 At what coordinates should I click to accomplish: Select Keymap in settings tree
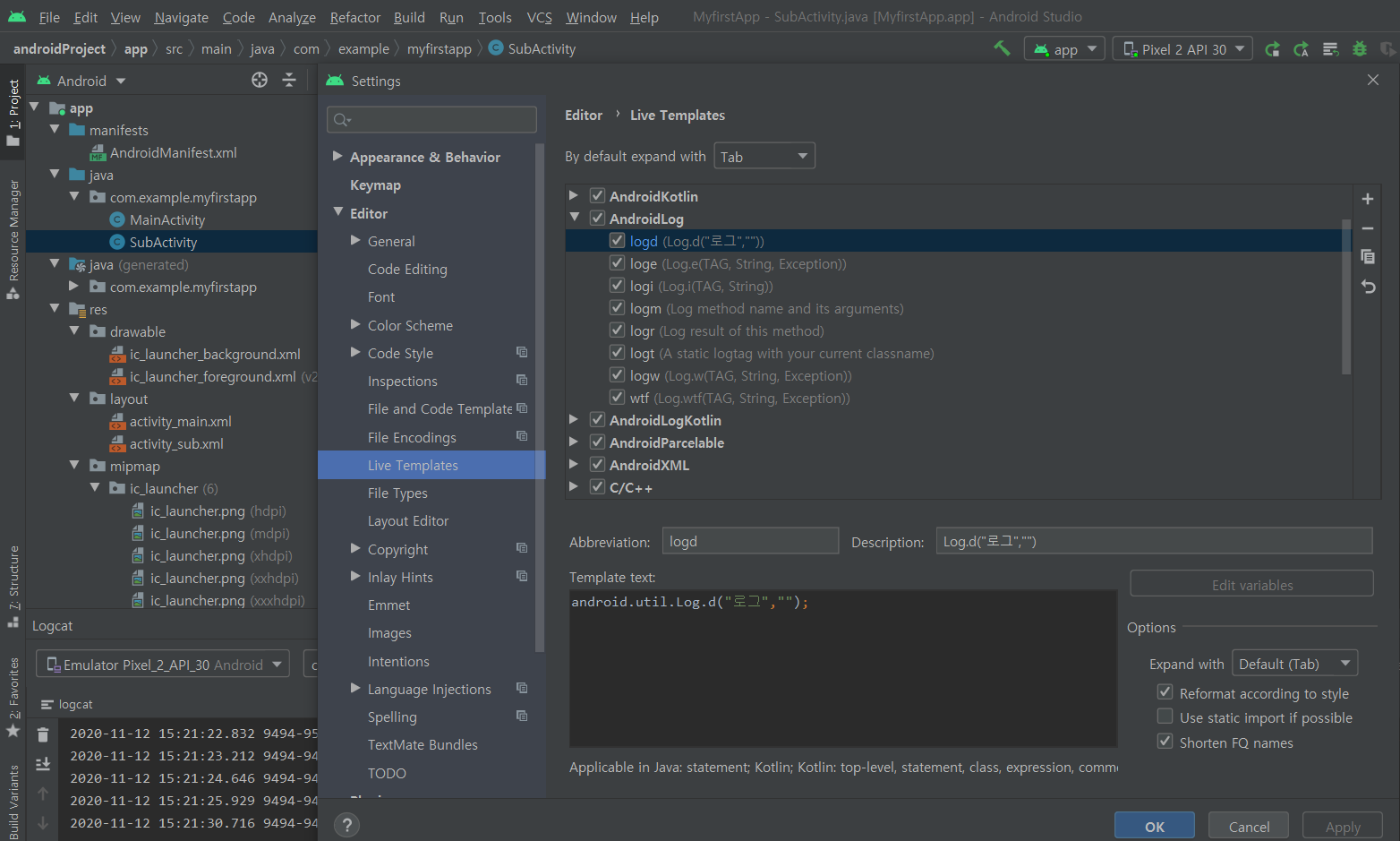pos(375,185)
